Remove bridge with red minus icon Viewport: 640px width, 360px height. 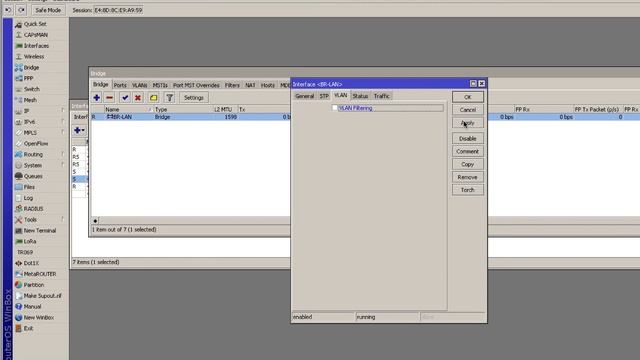click(x=109, y=98)
